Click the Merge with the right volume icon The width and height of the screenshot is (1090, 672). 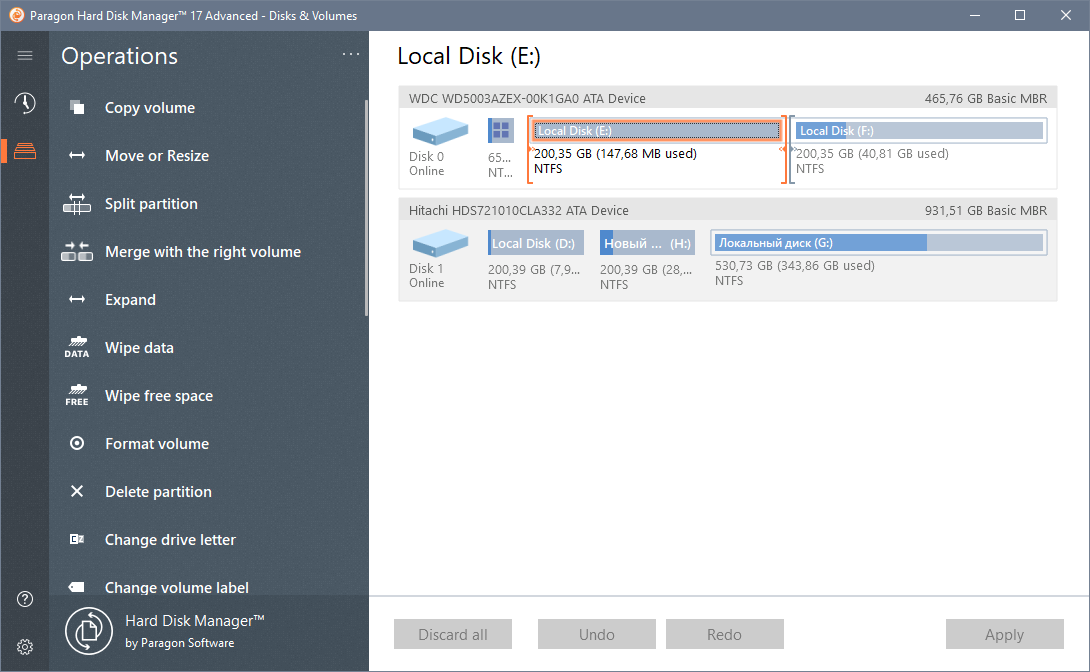[77, 252]
